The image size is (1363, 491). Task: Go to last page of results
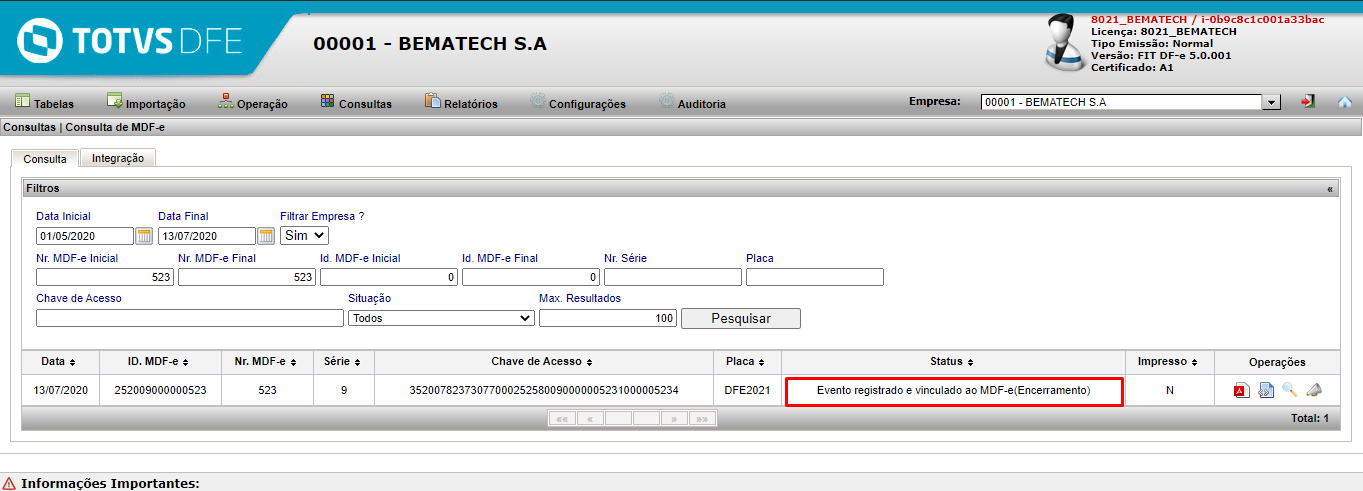(x=704, y=419)
